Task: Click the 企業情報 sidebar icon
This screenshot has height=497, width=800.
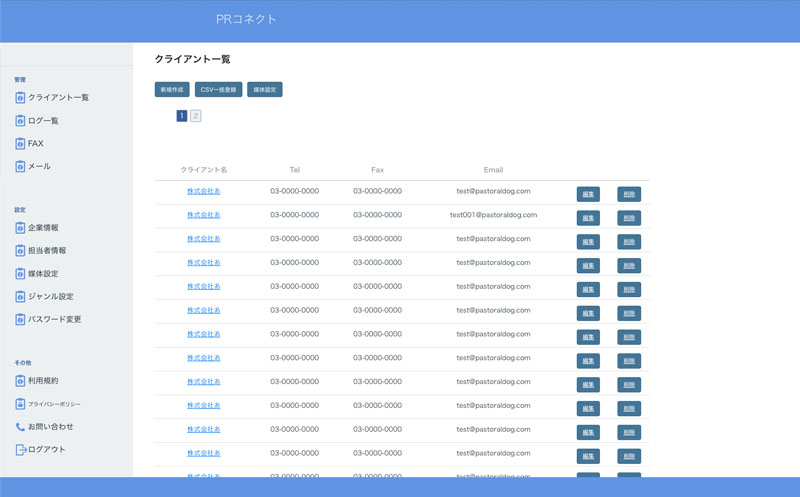Action: point(20,228)
